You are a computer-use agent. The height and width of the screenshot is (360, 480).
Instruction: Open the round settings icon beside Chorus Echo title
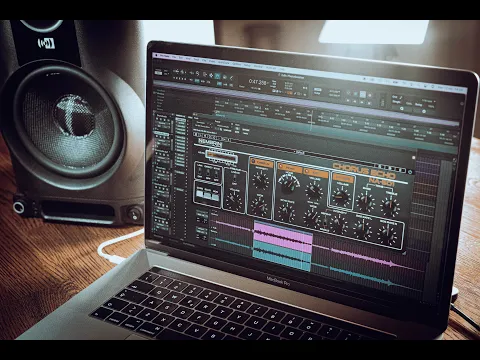410,172
